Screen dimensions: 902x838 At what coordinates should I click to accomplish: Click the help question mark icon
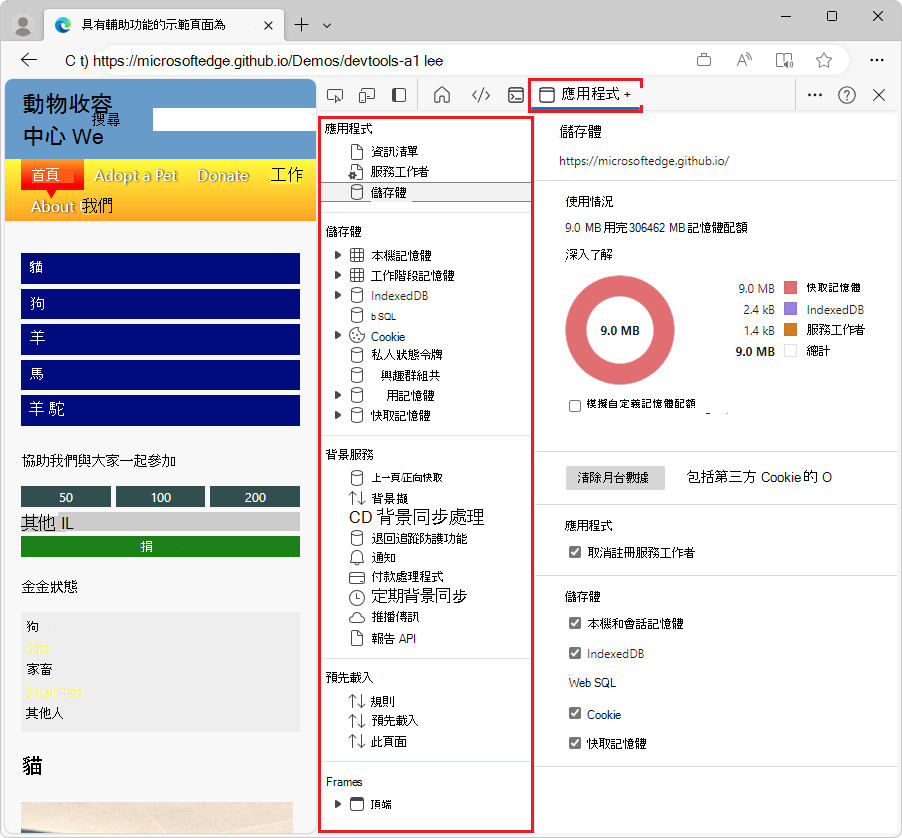[847, 95]
